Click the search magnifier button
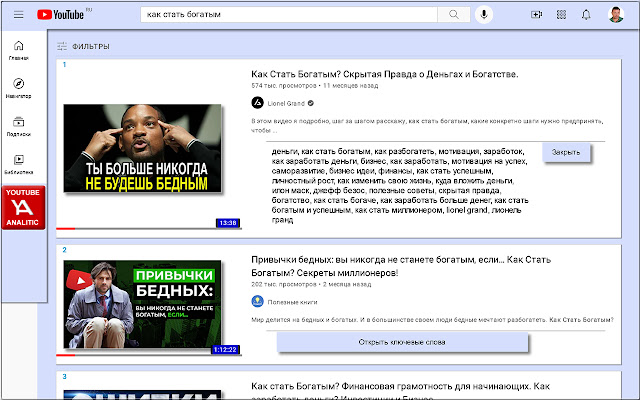The height and width of the screenshot is (400, 640). (x=453, y=14)
